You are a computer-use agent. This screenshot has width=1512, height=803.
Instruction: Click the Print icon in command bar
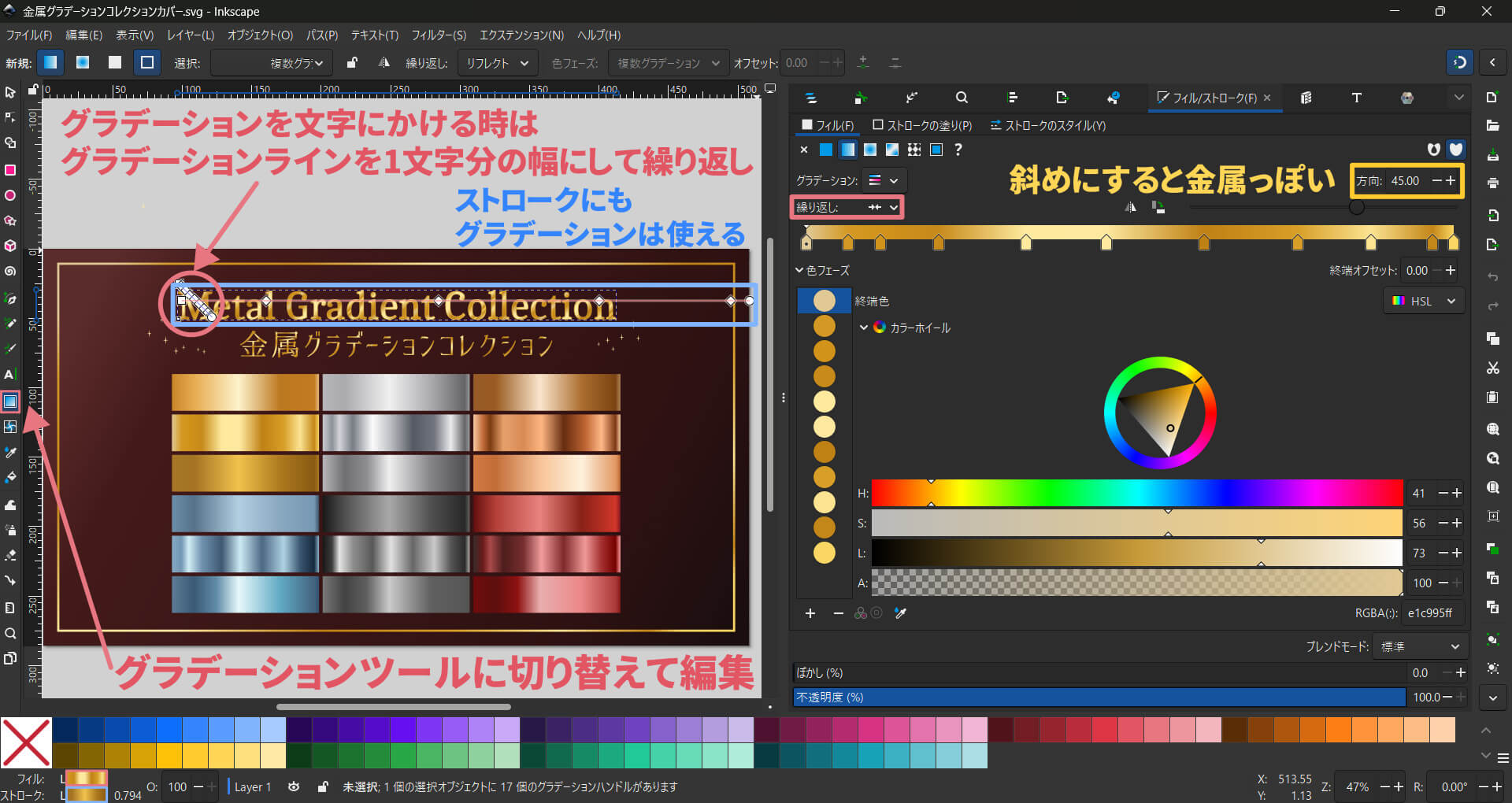click(1492, 183)
